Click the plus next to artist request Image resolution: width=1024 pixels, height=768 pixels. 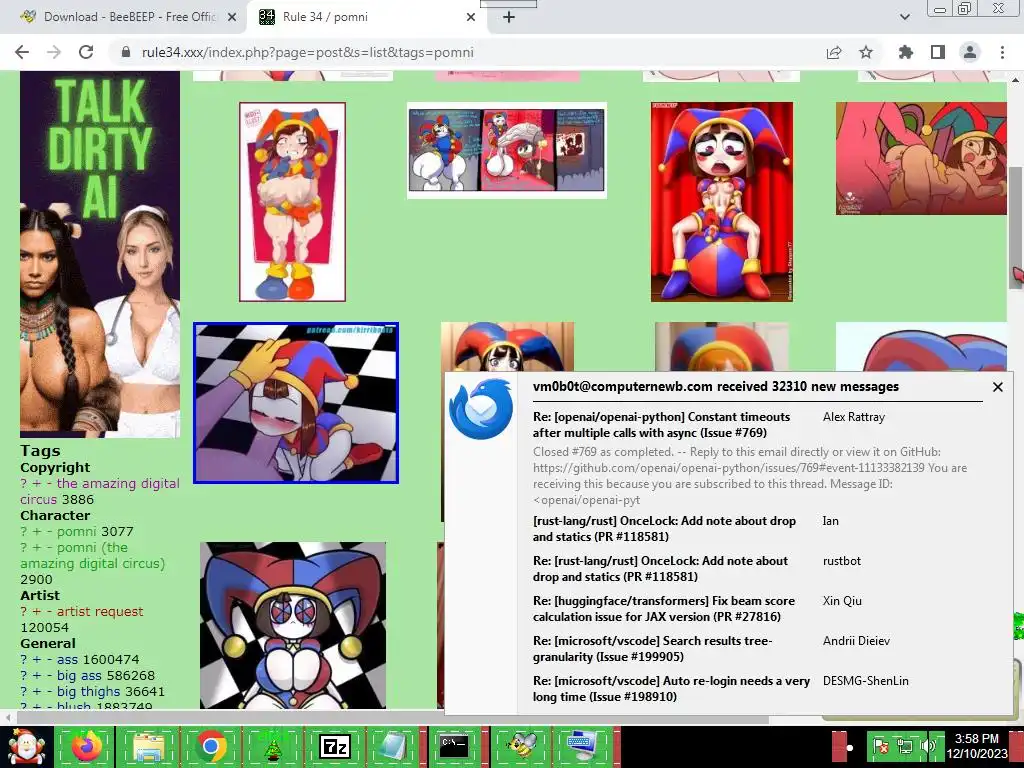tap(37, 611)
